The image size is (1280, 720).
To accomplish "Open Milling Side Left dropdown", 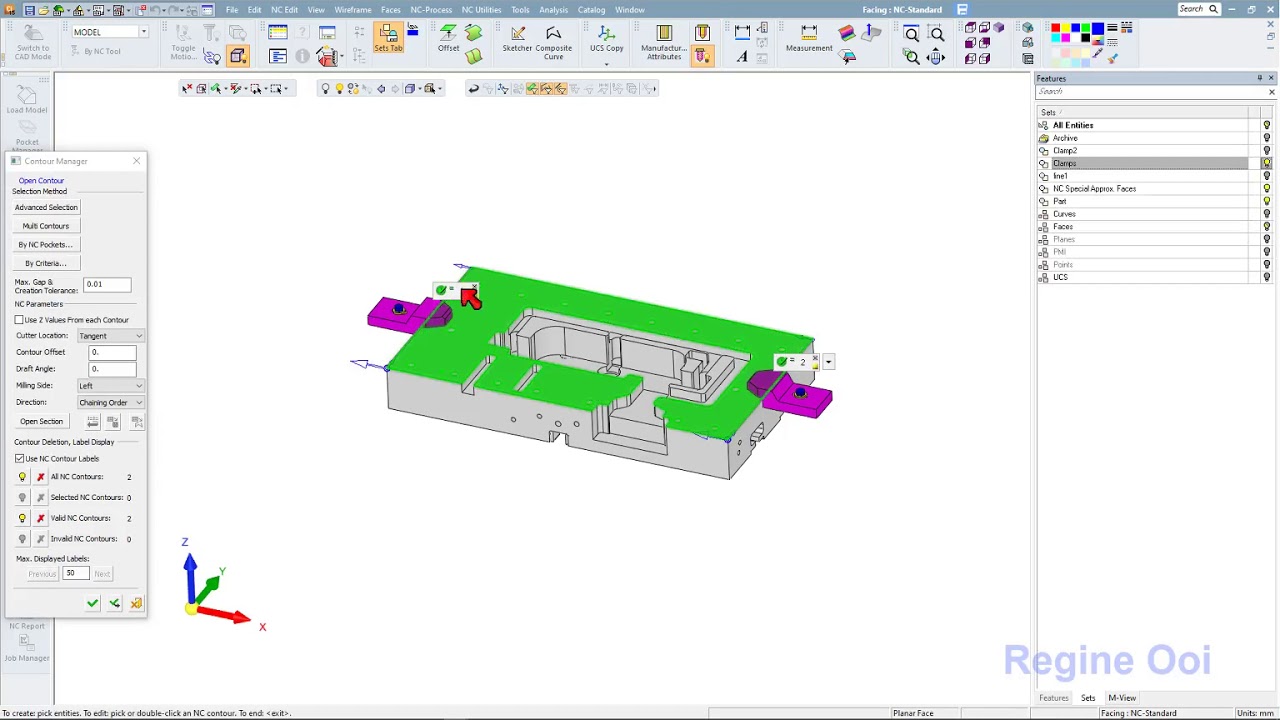I will point(111,385).
